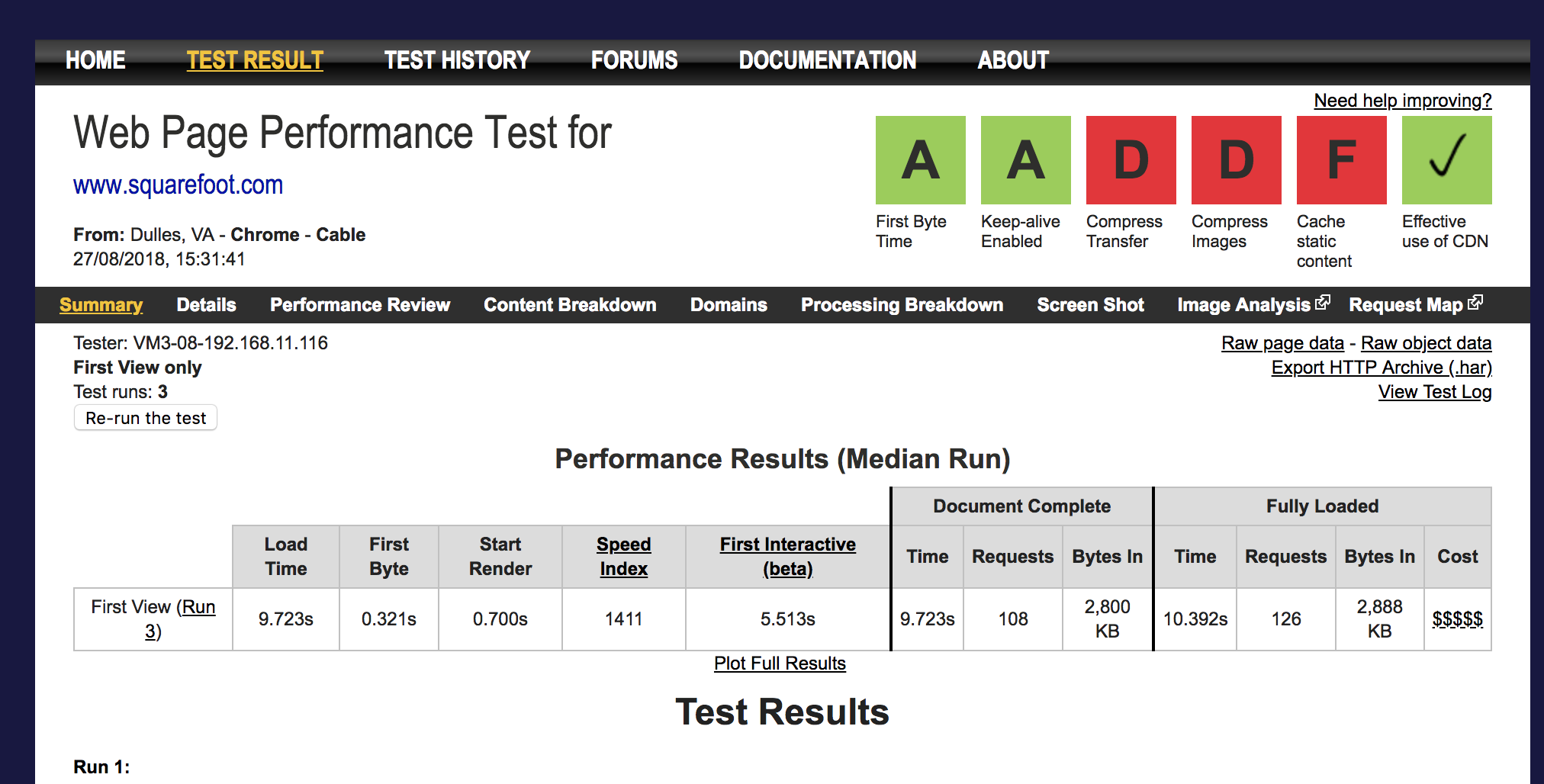Click the First Interactive (beta) header link
This screenshot has height=784, width=1544.
pyautogui.click(x=787, y=557)
